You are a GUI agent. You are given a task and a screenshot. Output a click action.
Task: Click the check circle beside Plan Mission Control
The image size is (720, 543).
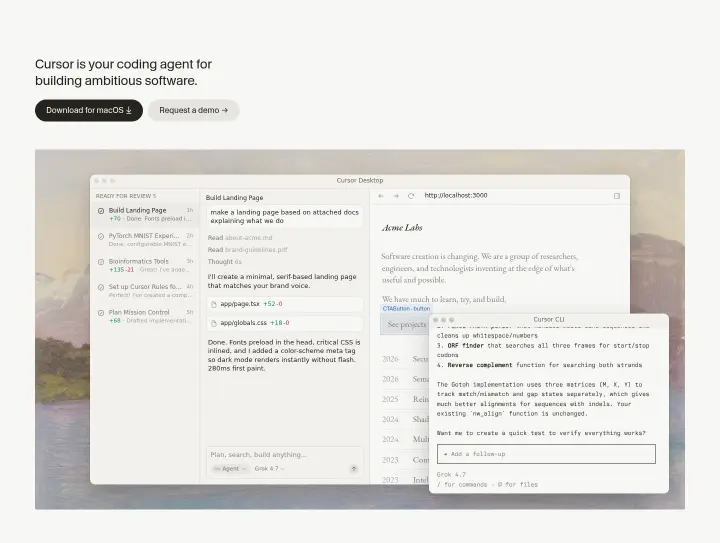click(x=101, y=313)
